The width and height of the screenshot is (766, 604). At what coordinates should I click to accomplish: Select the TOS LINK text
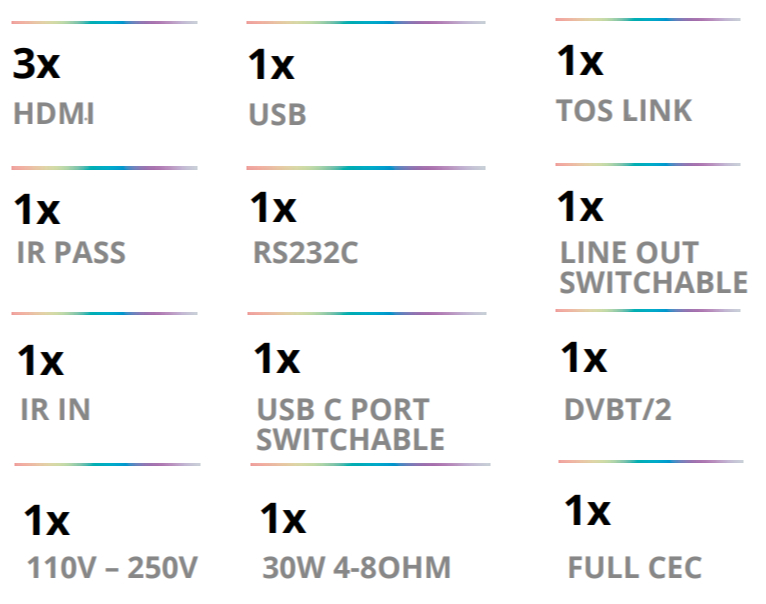coord(624,110)
